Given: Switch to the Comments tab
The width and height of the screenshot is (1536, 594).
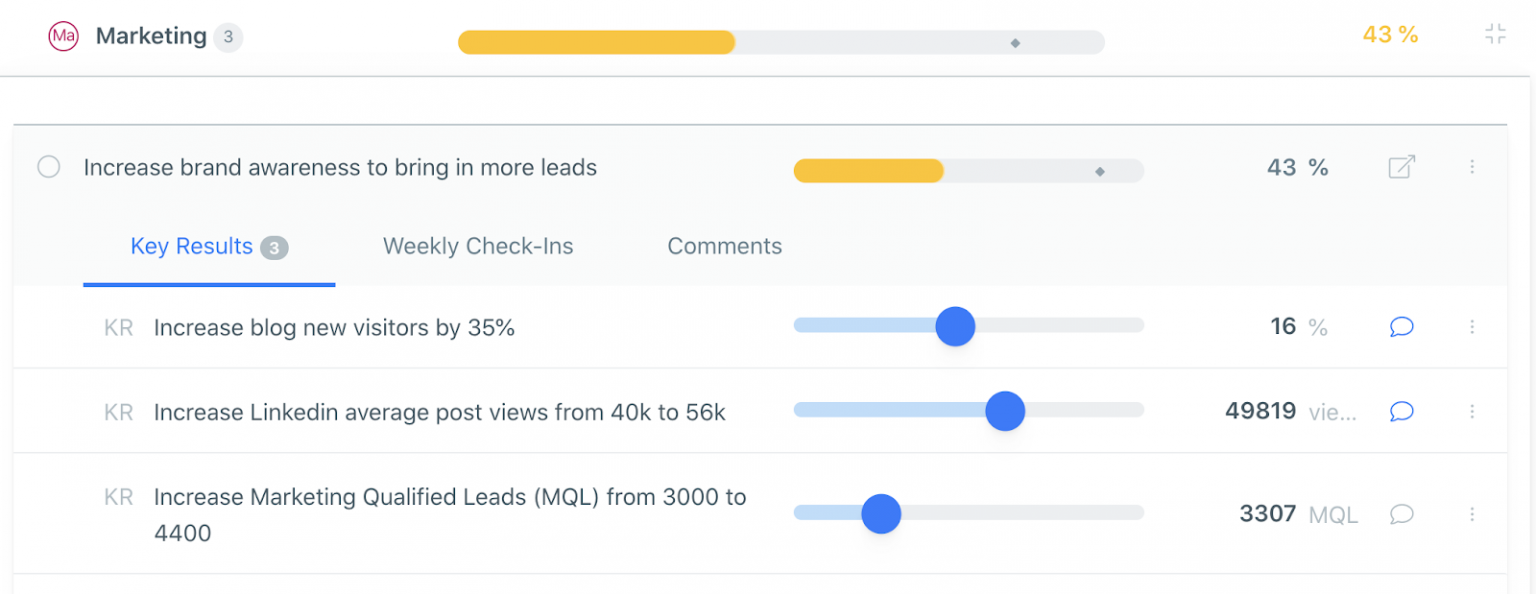Looking at the screenshot, I should (724, 246).
